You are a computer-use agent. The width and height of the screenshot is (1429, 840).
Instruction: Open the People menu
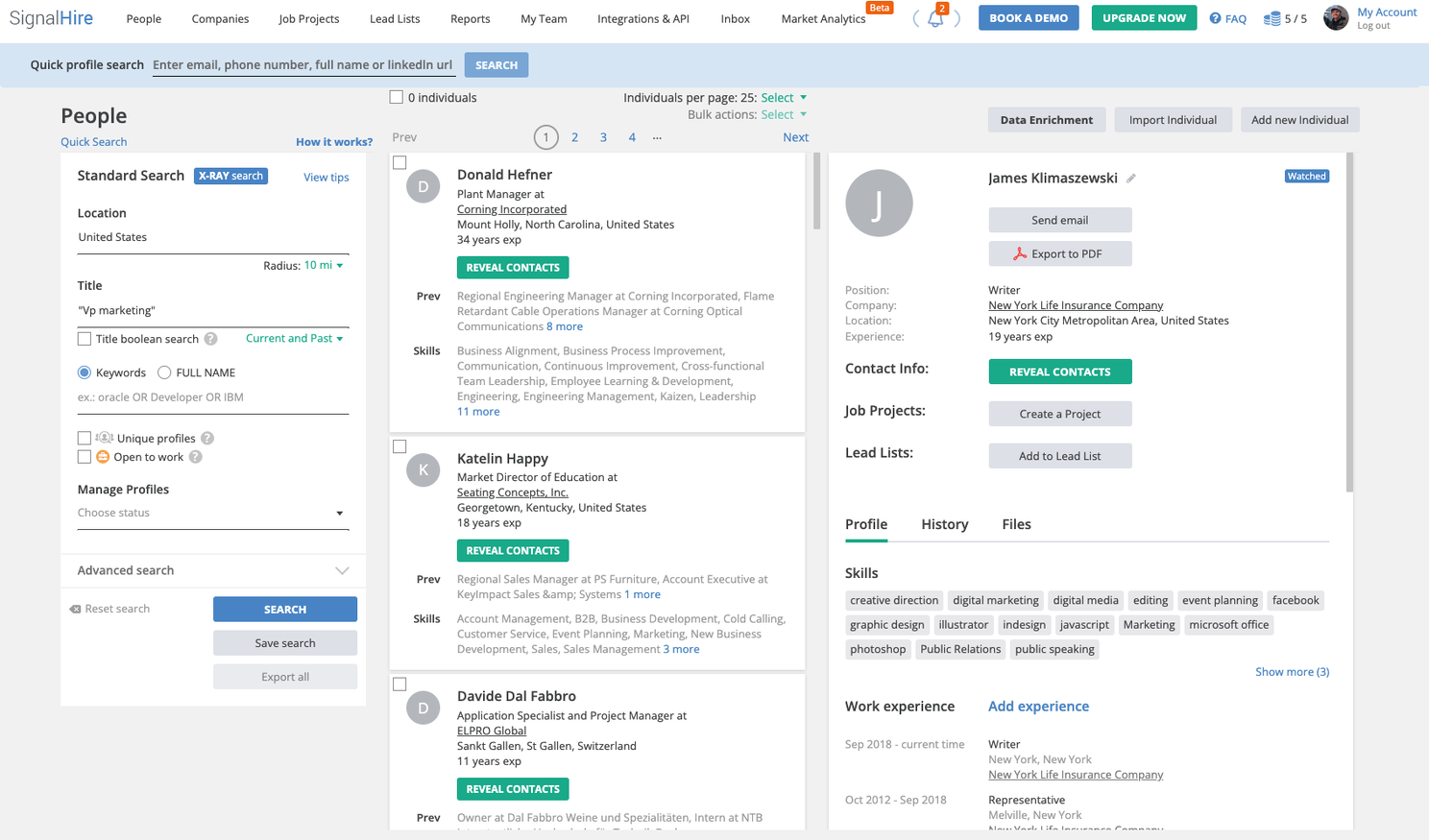click(144, 19)
